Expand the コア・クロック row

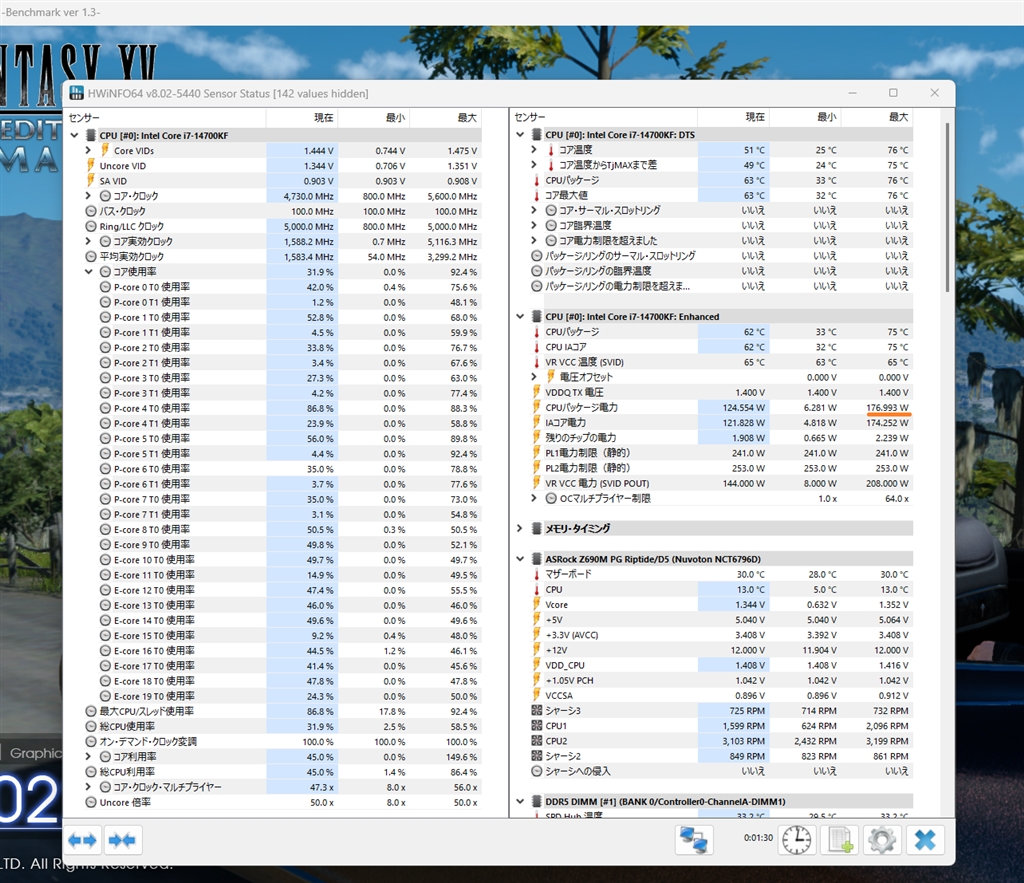tap(88, 196)
